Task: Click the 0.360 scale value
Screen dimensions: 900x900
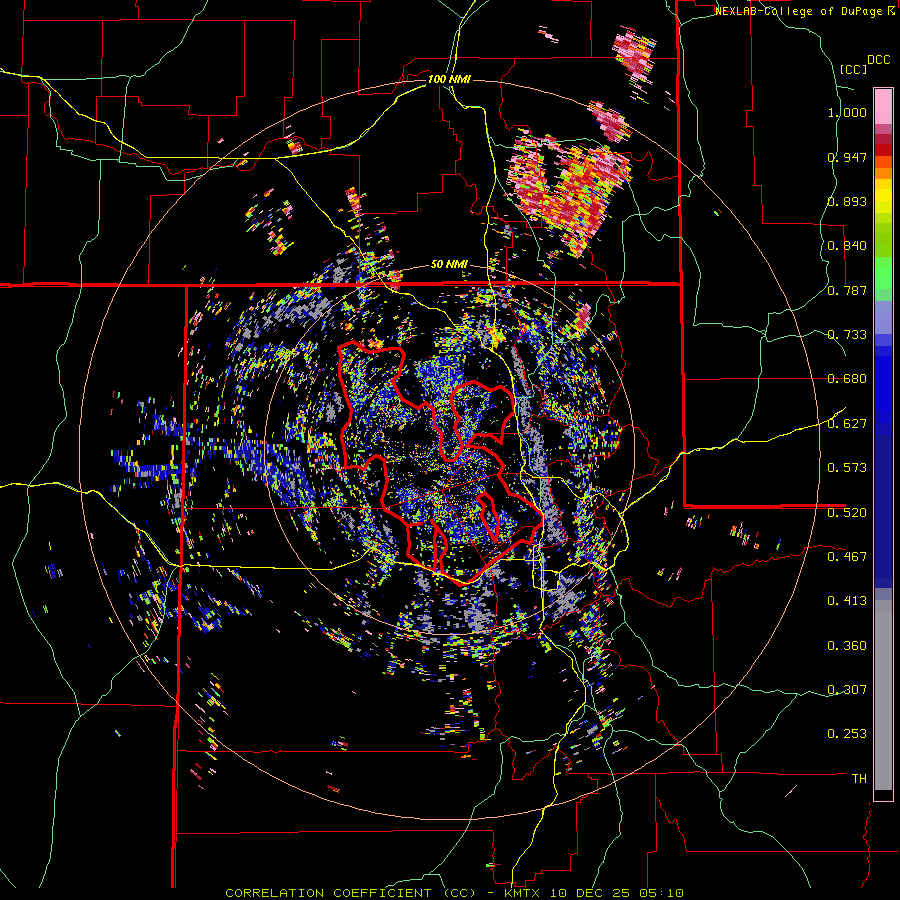Action: click(847, 646)
